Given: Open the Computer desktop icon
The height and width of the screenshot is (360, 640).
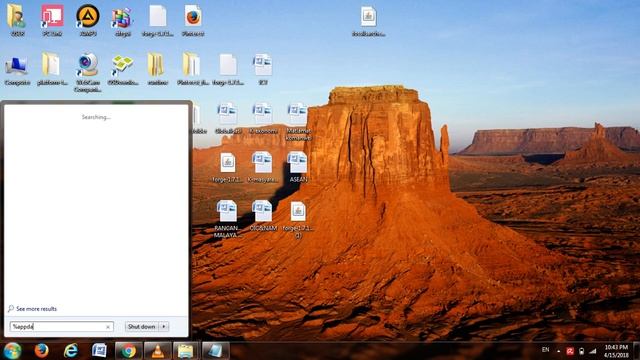Looking at the screenshot, I should coord(17,69).
